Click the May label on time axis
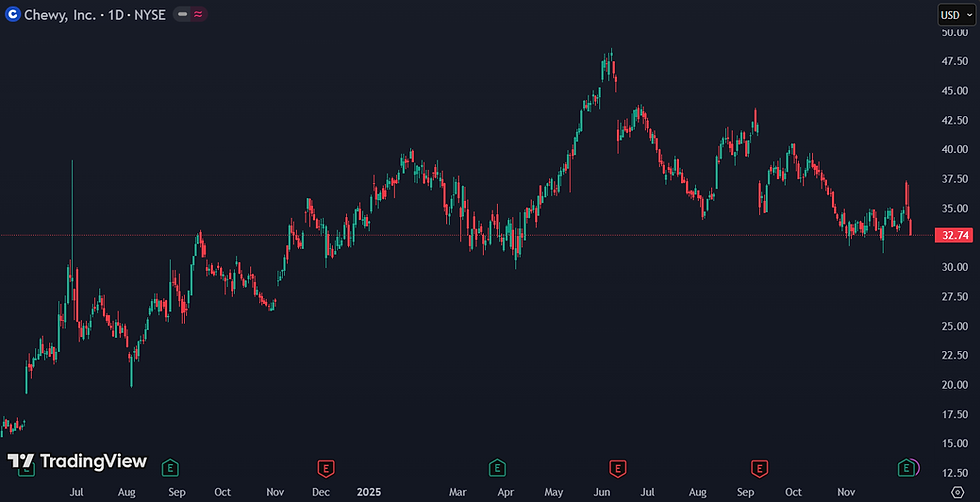The height and width of the screenshot is (502, 980). (x=554, y=492)
